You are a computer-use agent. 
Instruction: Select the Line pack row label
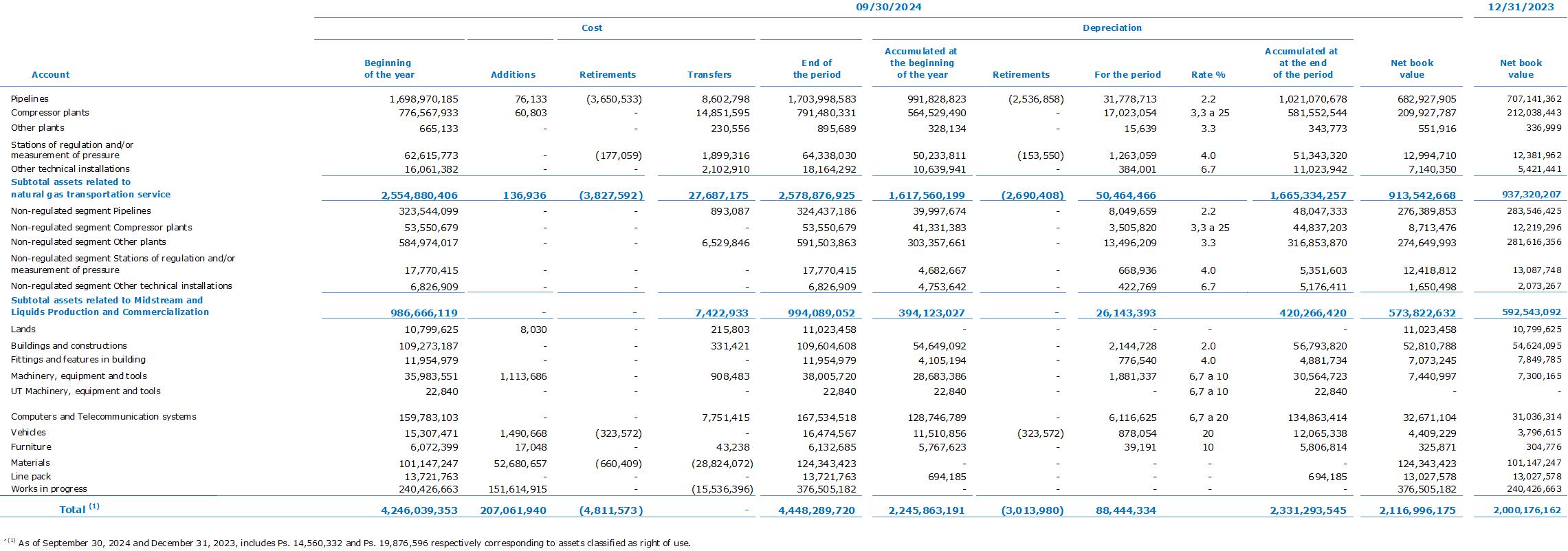click(31, 477)
